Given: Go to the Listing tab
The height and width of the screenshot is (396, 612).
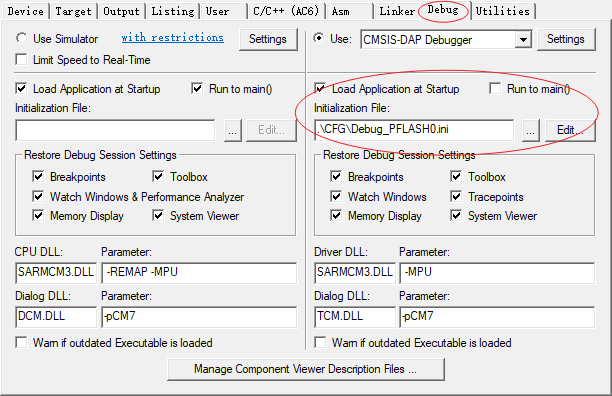Looking at the screenshot, I should coord(173,11).
